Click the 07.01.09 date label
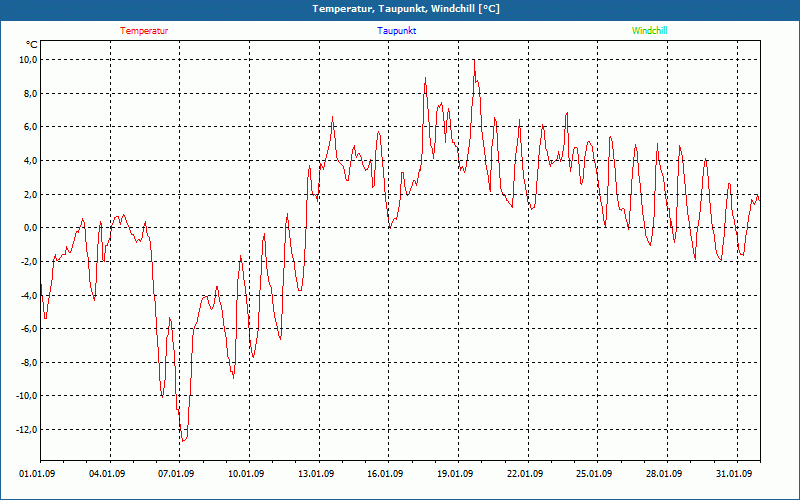800x500 pixels. tap(176, 474)
